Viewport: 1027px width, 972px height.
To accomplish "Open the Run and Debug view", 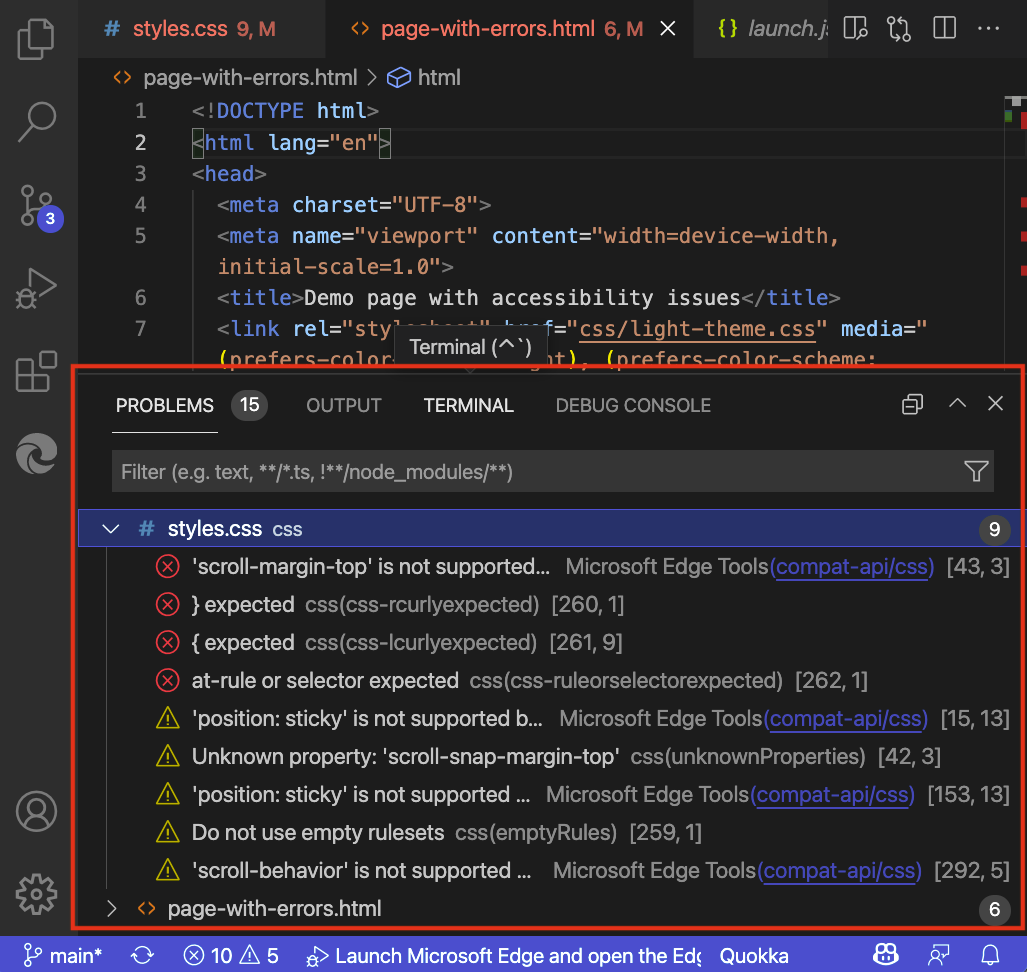I will click(x=36, y=288).
